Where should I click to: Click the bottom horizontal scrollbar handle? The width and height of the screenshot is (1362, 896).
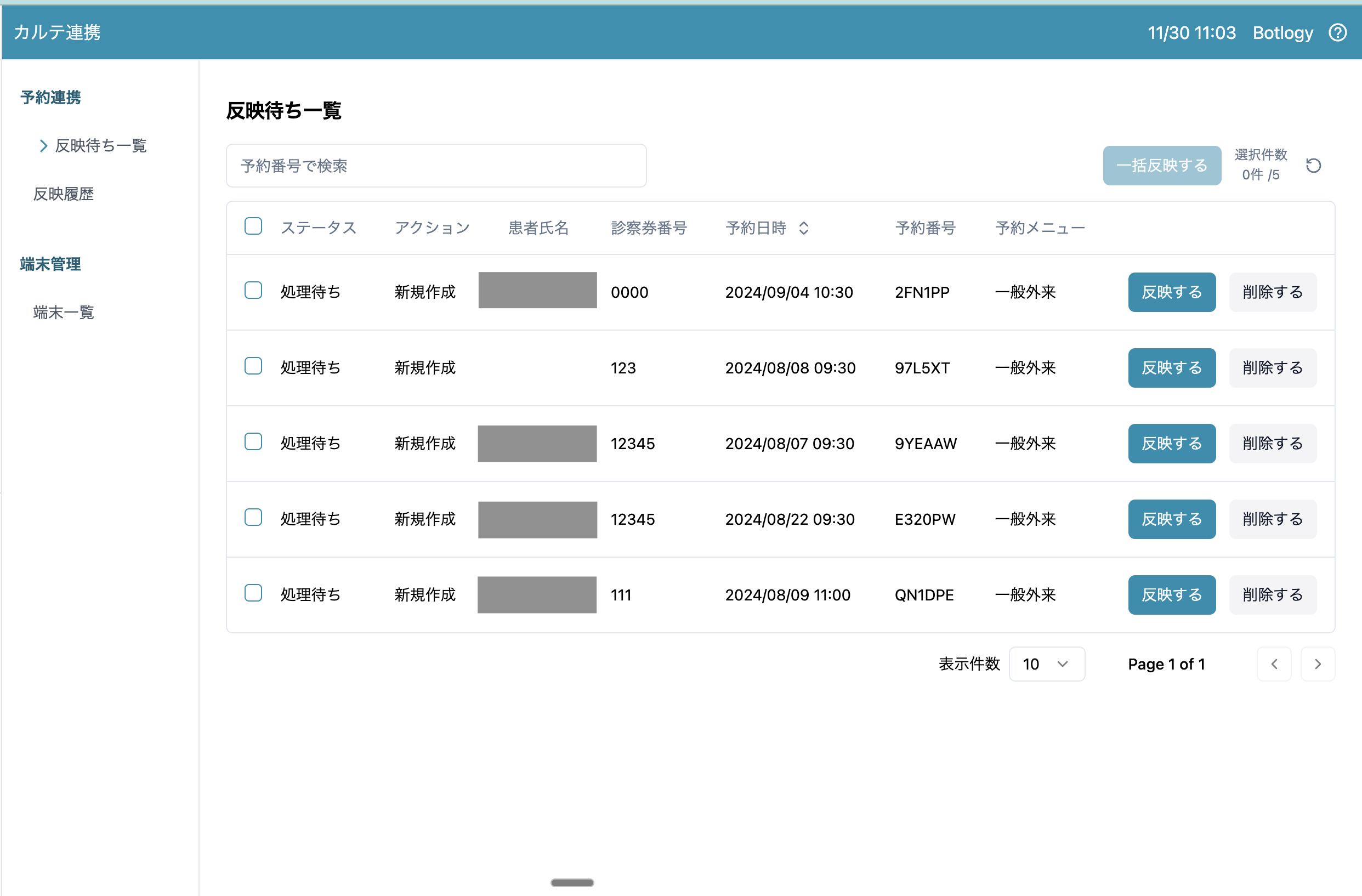(572, 882)
